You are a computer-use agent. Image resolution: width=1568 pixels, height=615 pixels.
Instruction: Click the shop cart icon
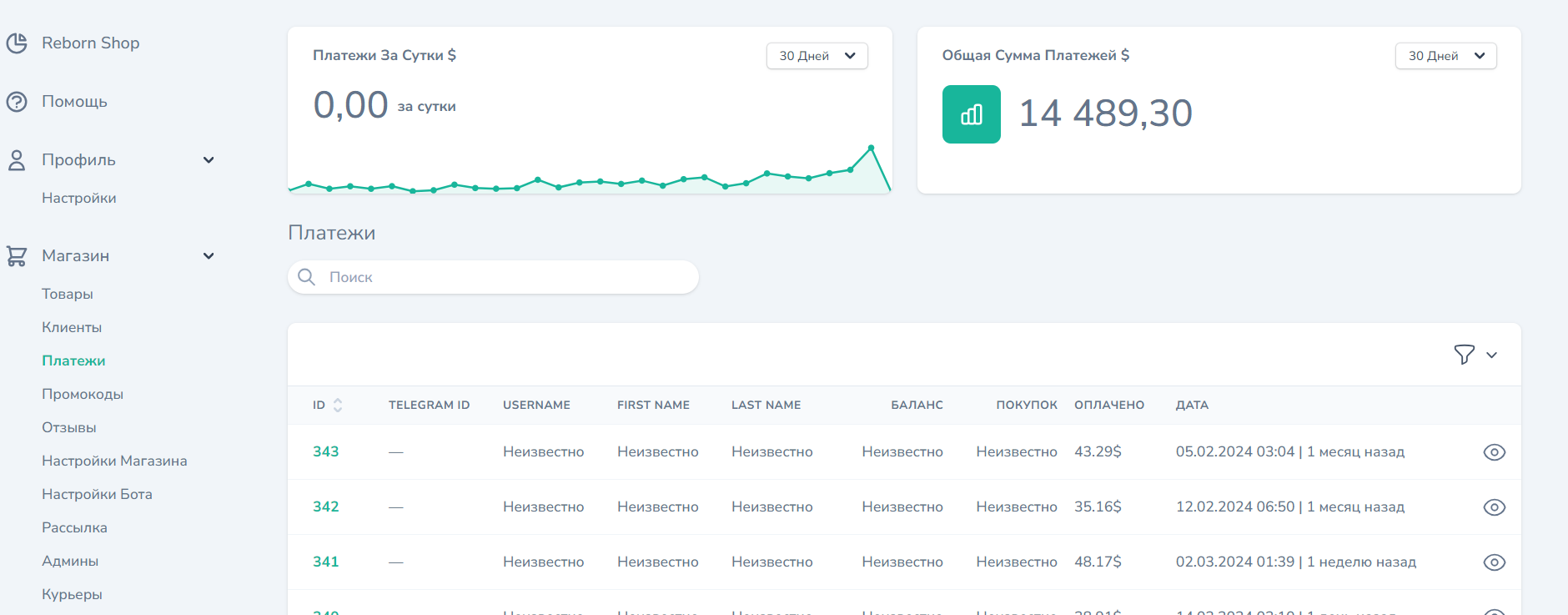tap(17, 256)
